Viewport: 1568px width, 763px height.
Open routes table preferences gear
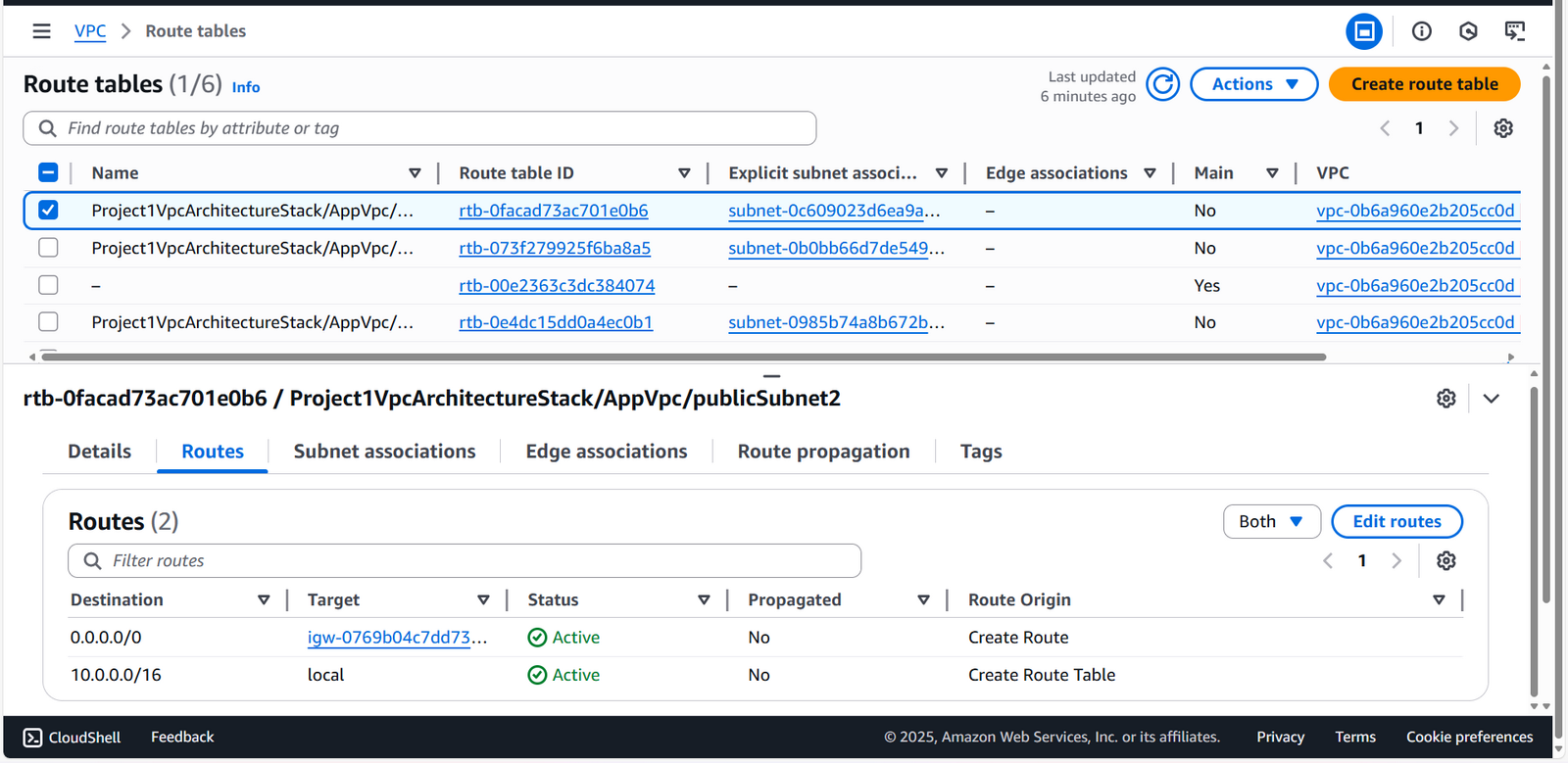click(x=1445, y=561)
